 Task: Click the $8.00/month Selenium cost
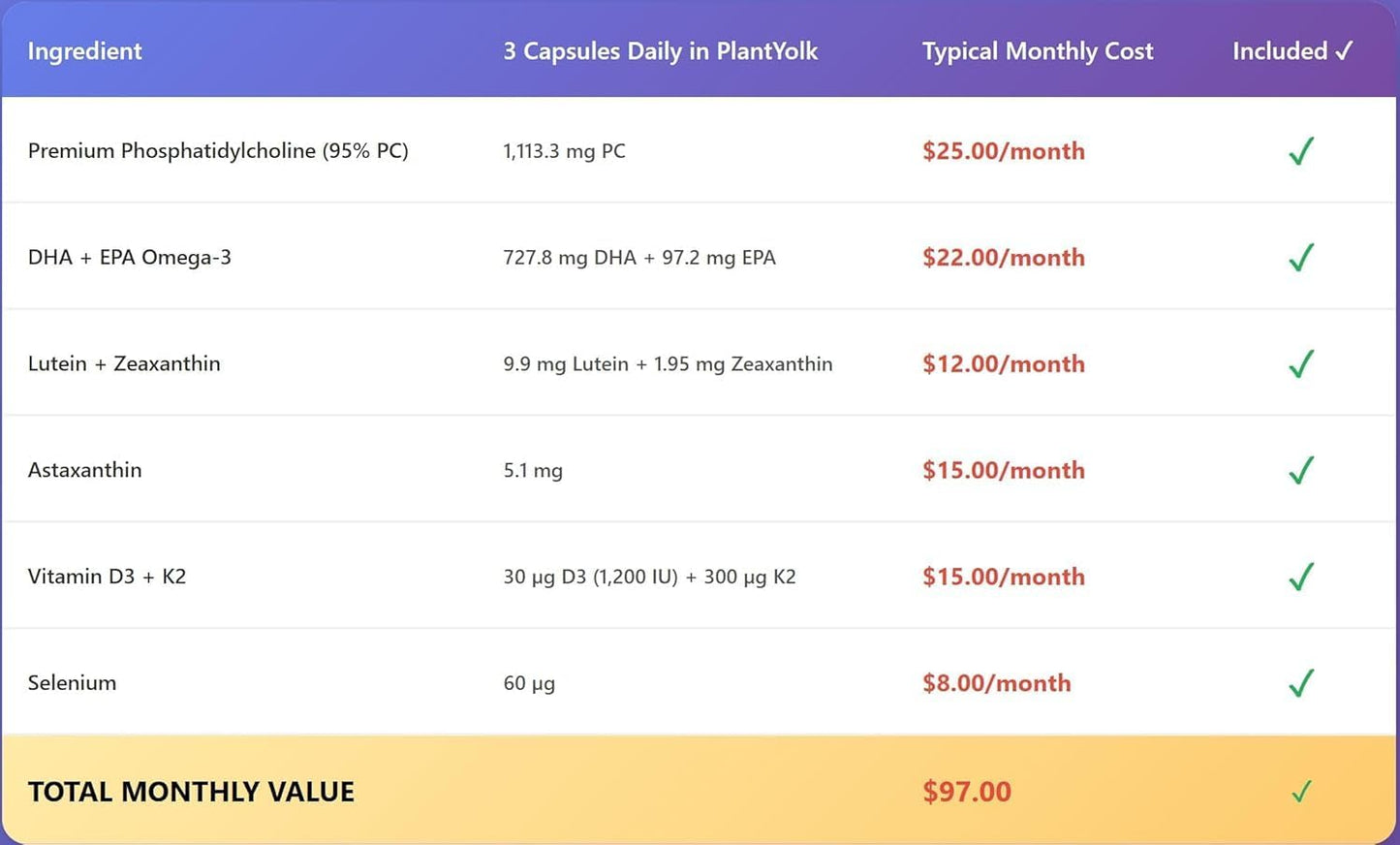tap(996, 683)
